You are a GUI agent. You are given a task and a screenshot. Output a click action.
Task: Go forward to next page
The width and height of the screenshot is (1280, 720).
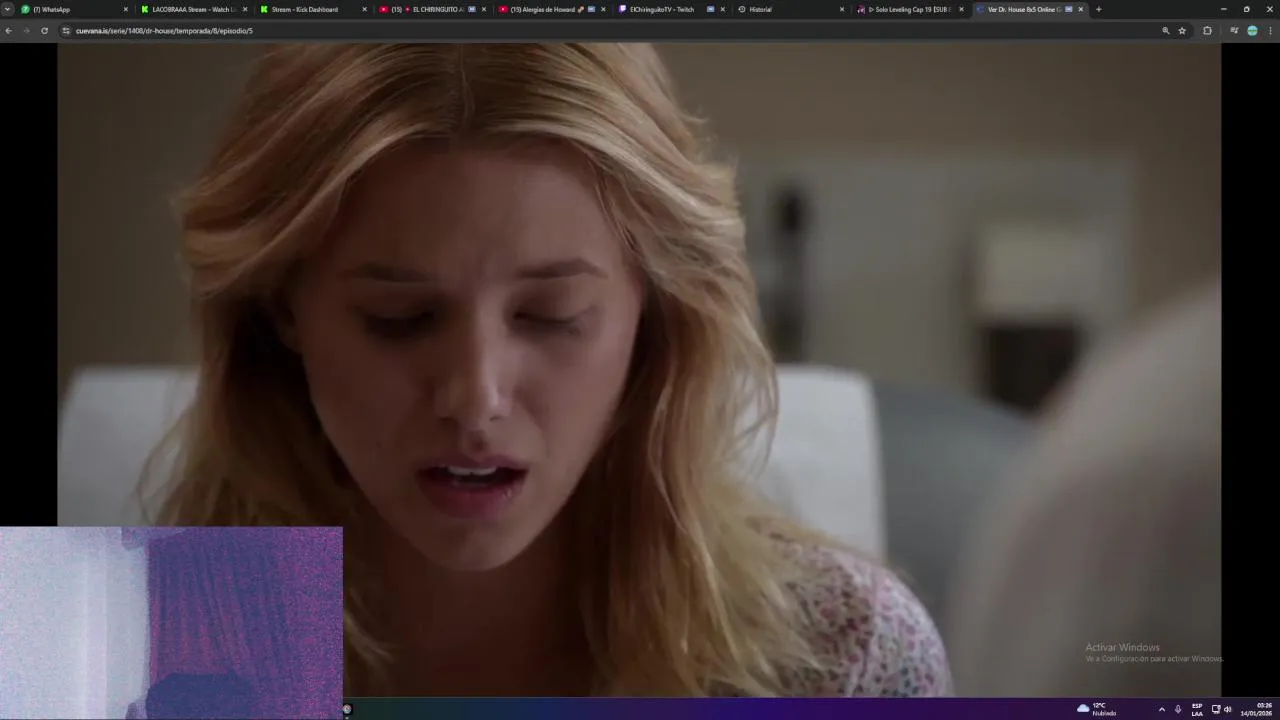tap(26, 31)
